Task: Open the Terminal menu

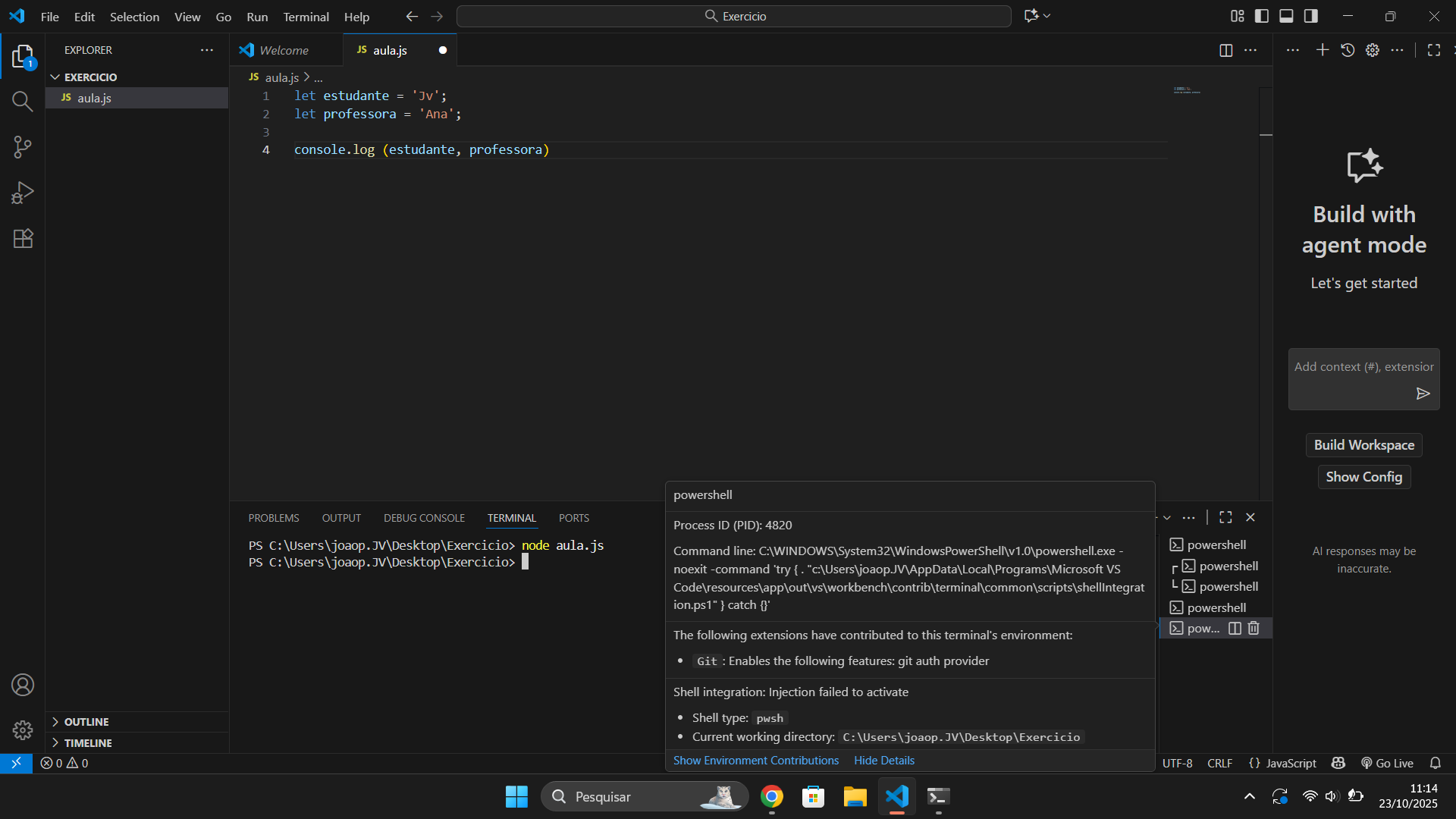Action: point(306,17)
